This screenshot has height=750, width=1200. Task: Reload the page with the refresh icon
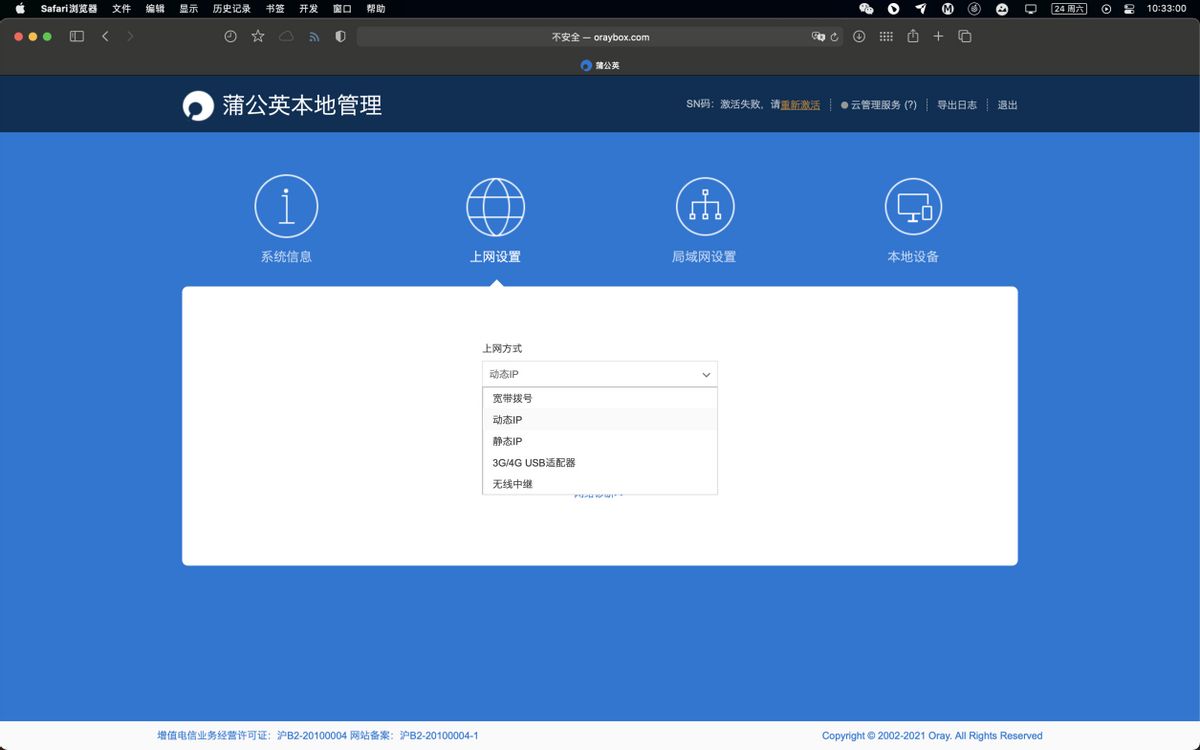(834, 37)
